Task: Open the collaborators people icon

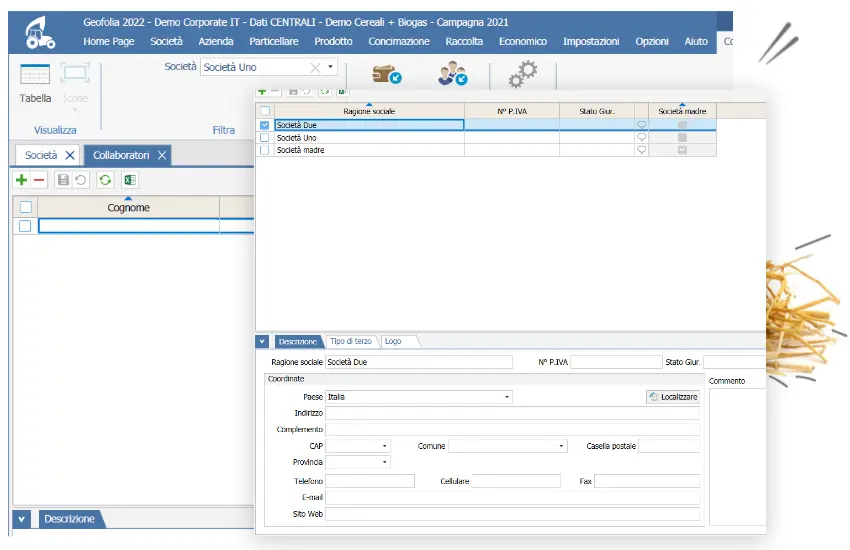Action: coord(453,74)
